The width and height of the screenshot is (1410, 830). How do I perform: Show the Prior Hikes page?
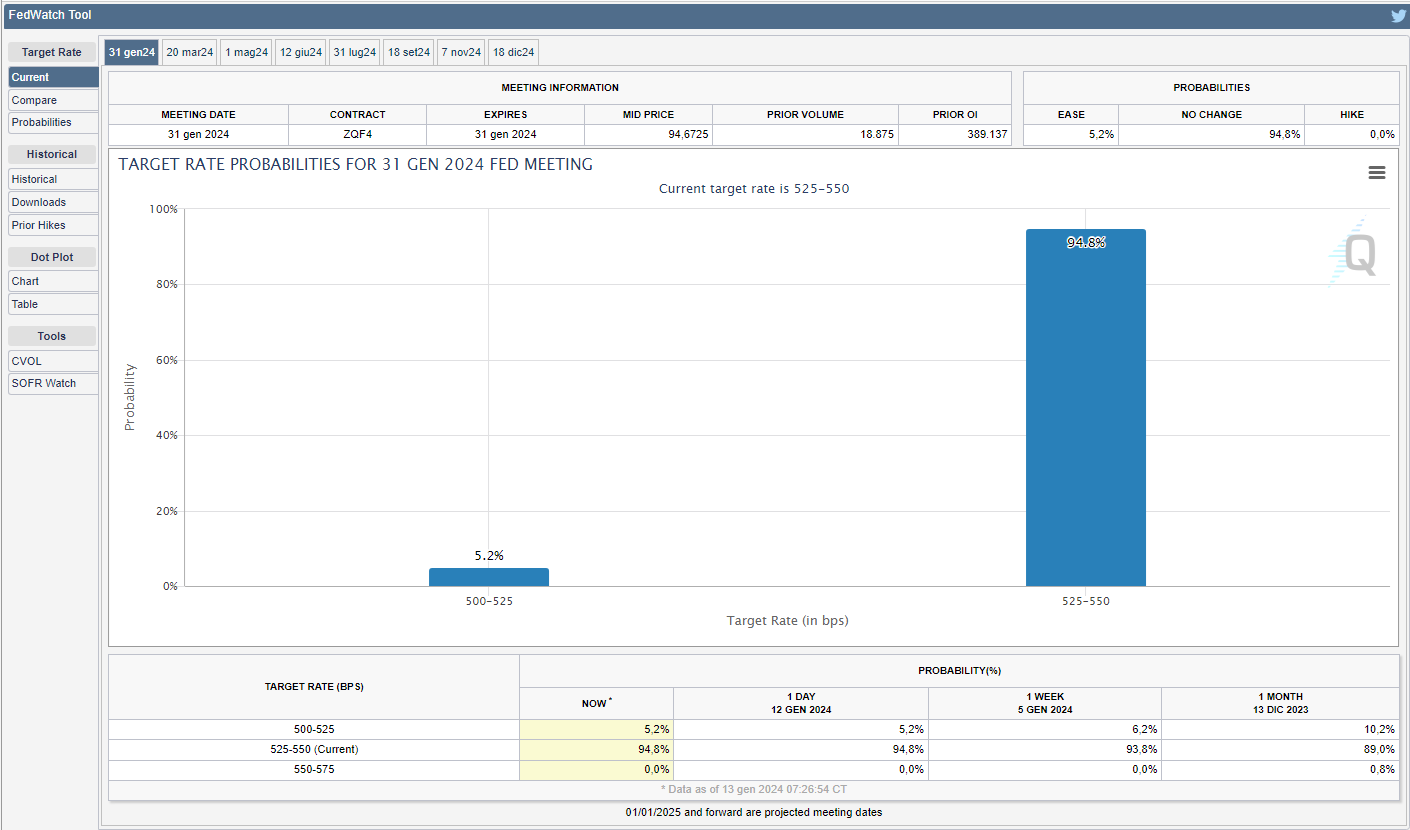coord(53,225)
